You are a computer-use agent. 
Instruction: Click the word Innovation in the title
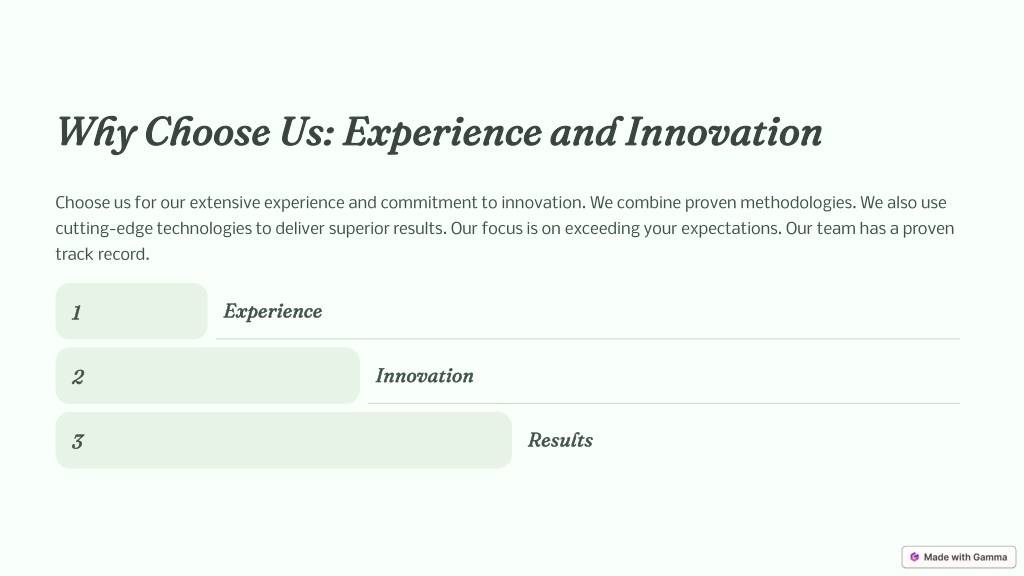[x=724, y=132]
